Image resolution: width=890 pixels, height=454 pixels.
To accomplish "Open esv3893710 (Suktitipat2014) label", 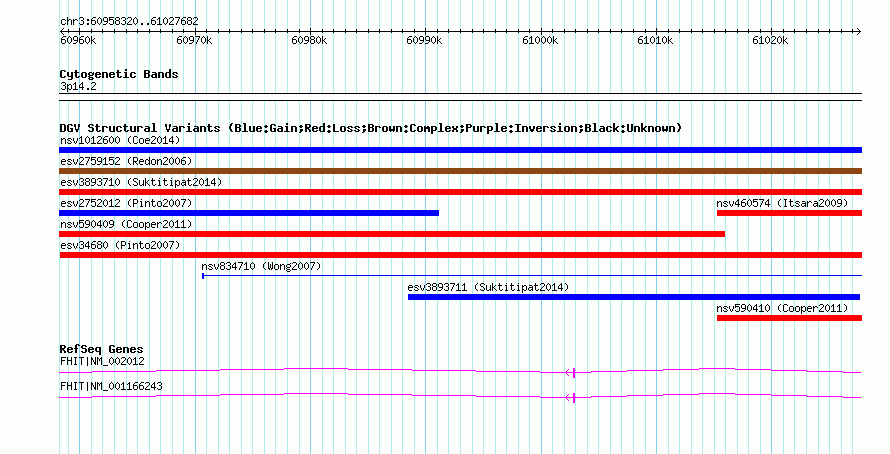I will click(x=141, y=182).
